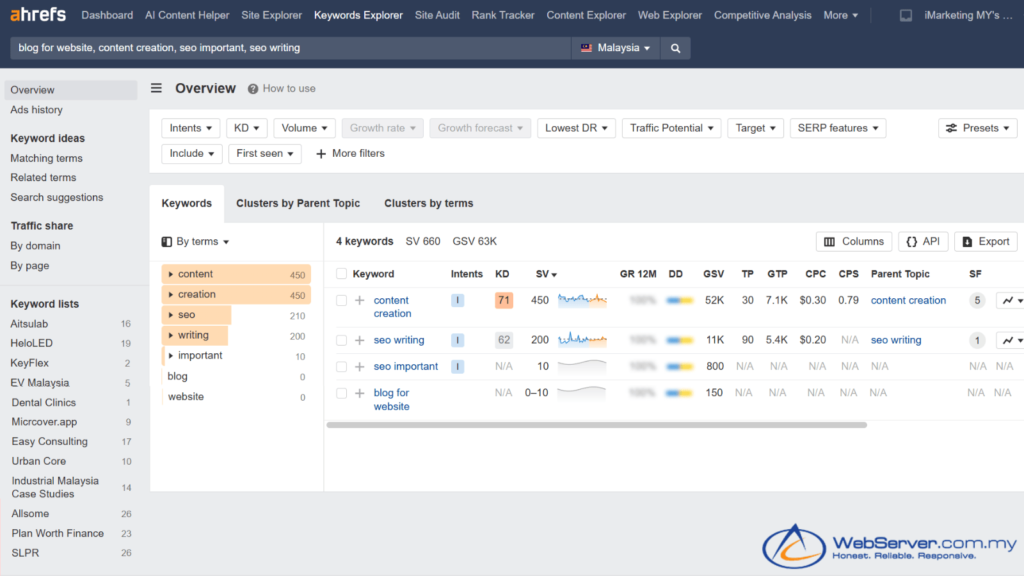The image size is (1024, 576).
Task: Click the API button
Action: tap(923, 242)
